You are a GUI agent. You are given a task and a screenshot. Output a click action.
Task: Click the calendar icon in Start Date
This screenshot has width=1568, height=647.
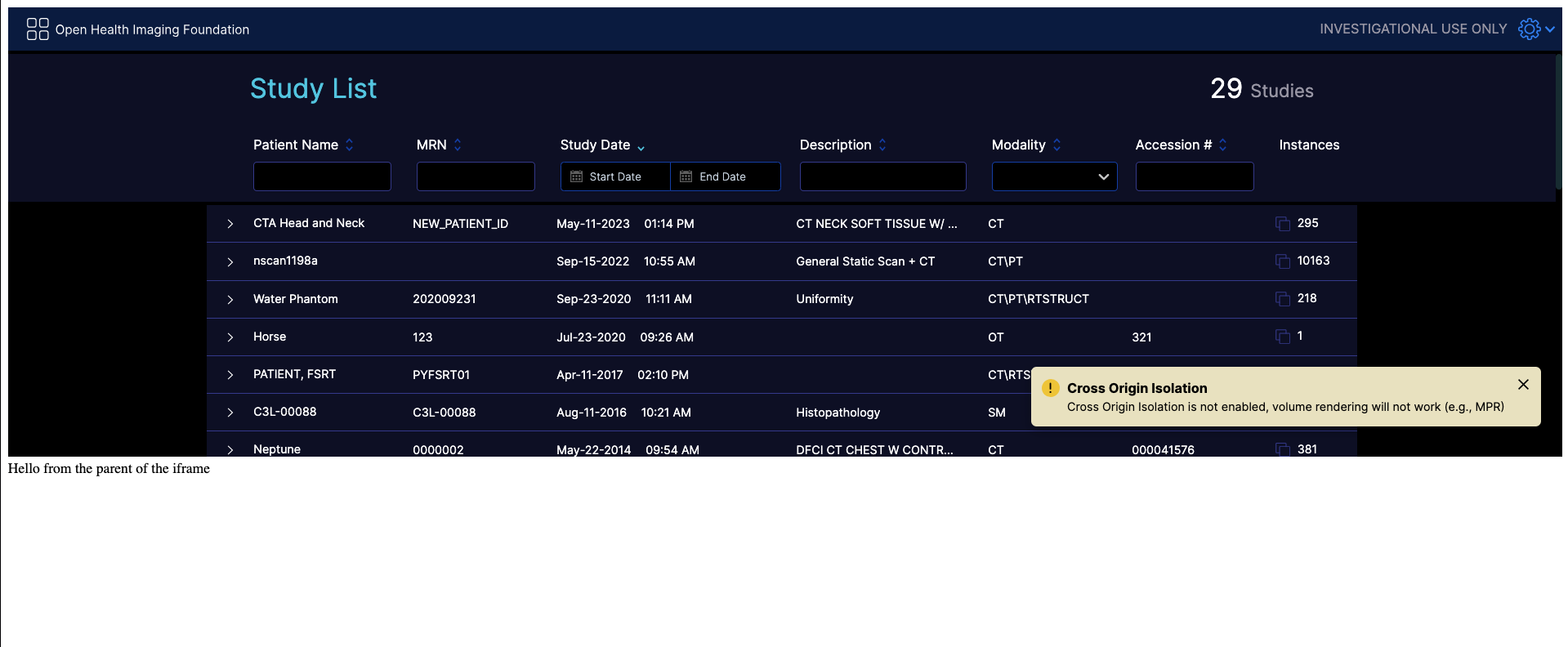(576, 176)
